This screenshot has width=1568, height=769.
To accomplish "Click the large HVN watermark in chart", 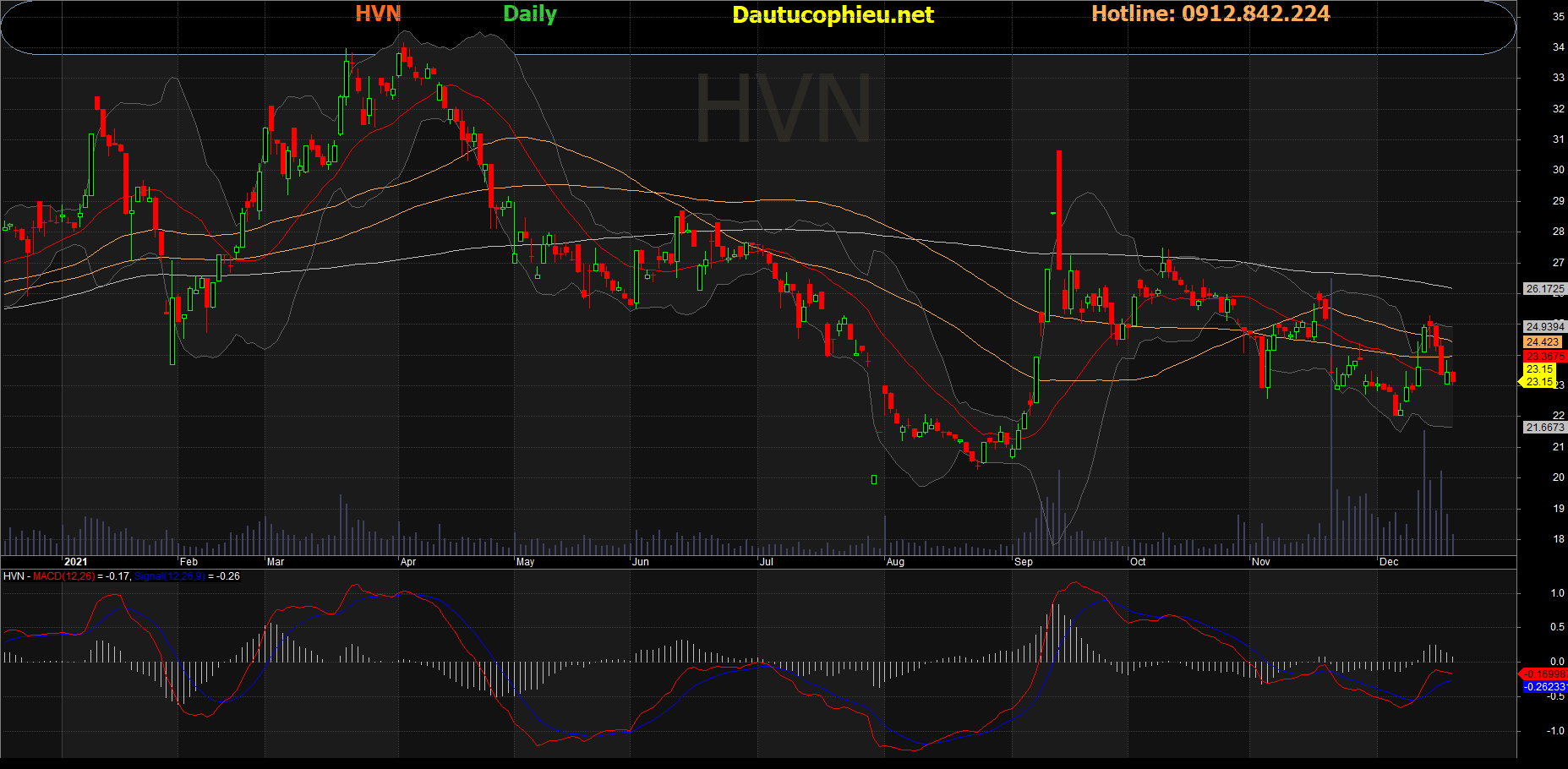I will [x=783, y=110].
